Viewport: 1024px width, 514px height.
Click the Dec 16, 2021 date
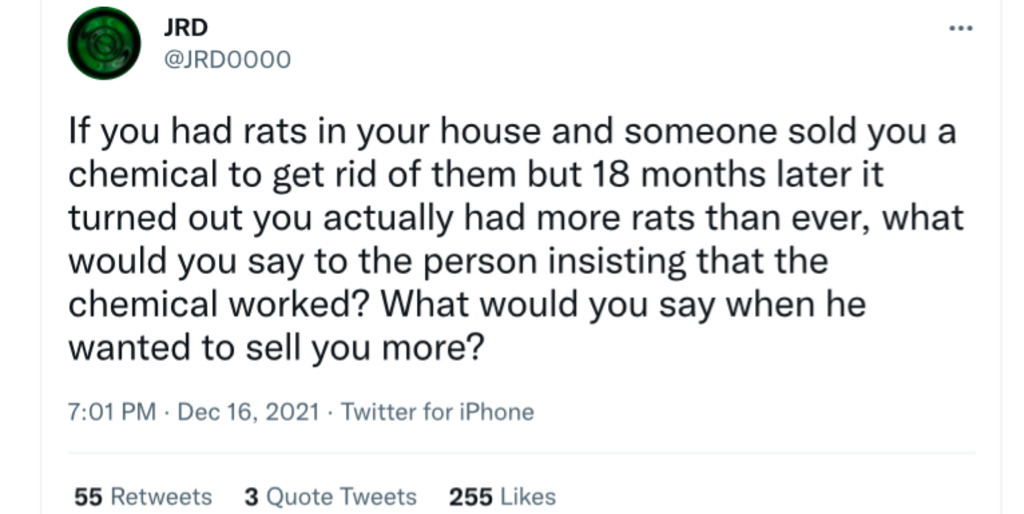249,412
